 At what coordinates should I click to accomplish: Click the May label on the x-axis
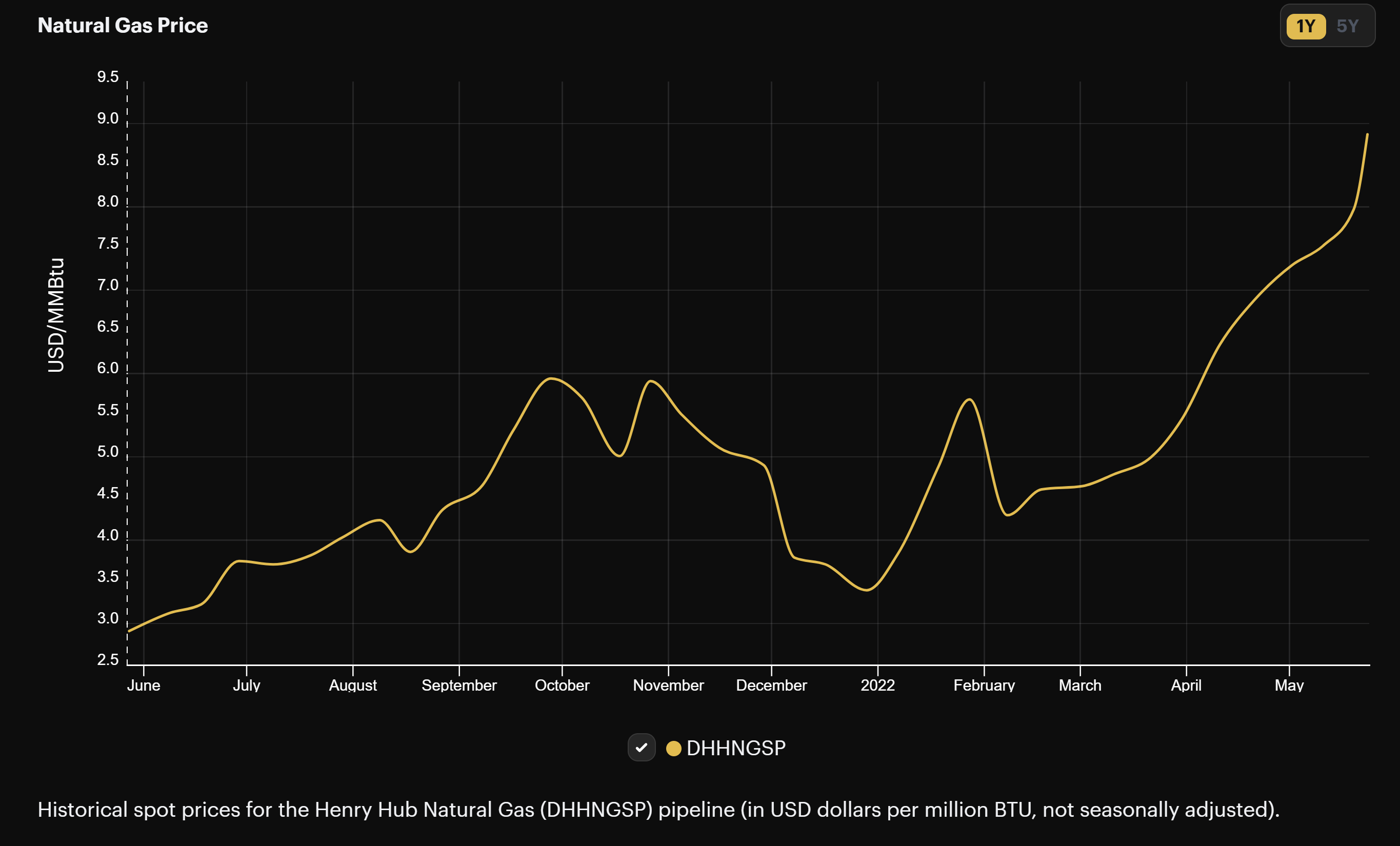point(1290,685)
